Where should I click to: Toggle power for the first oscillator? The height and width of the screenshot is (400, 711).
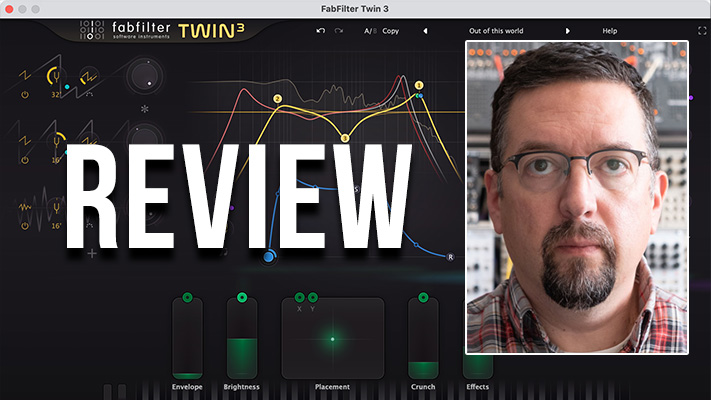pyautogui.click(x=25, y=95)
